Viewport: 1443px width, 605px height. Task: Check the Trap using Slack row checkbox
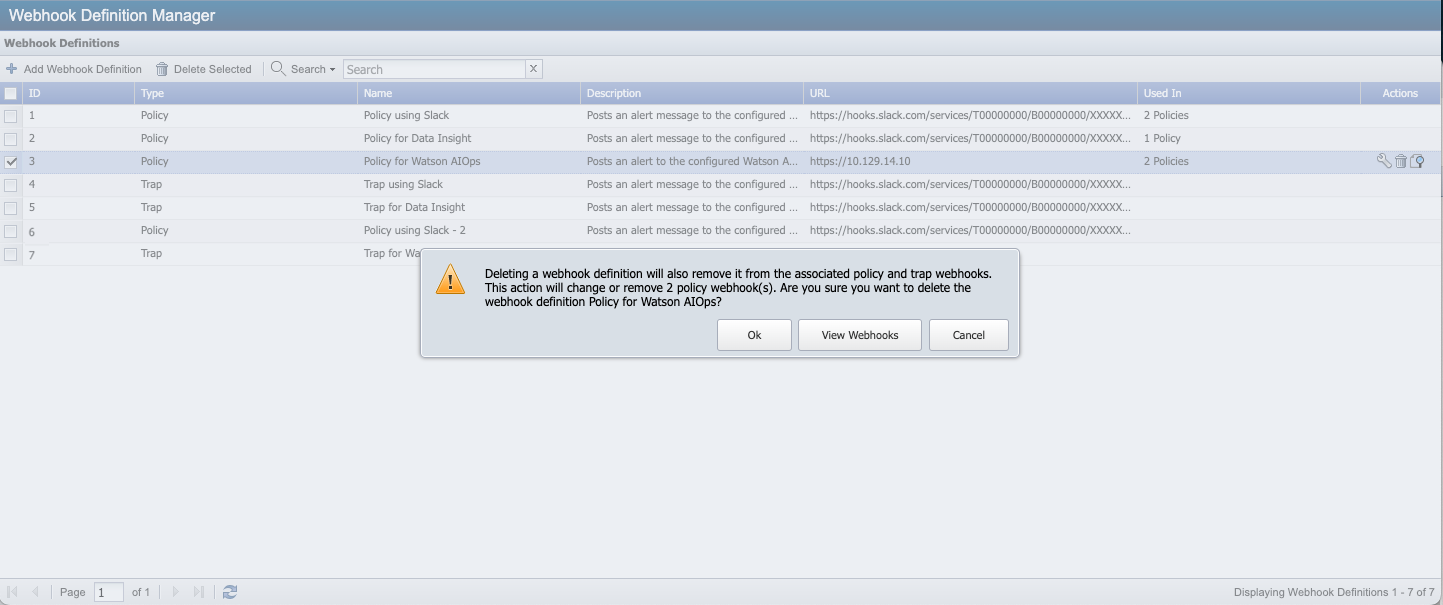click(x=11, y=185)
